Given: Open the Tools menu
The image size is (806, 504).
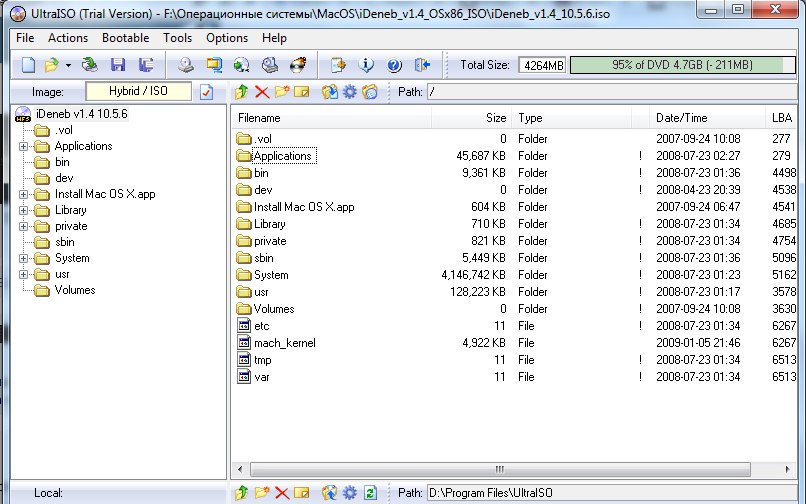Looking at the screenshot, I should click(x=177, y=38).
